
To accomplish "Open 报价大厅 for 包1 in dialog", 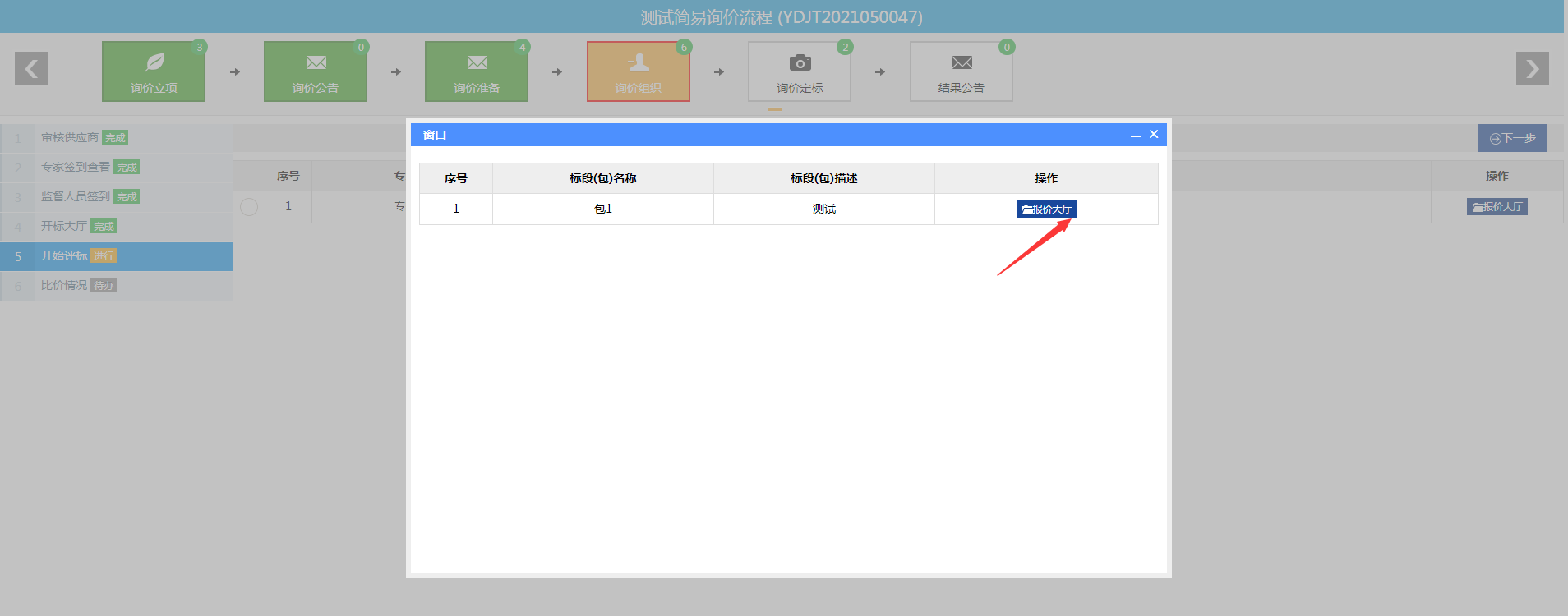I will pyautogui.click(x=1046, y=209).
